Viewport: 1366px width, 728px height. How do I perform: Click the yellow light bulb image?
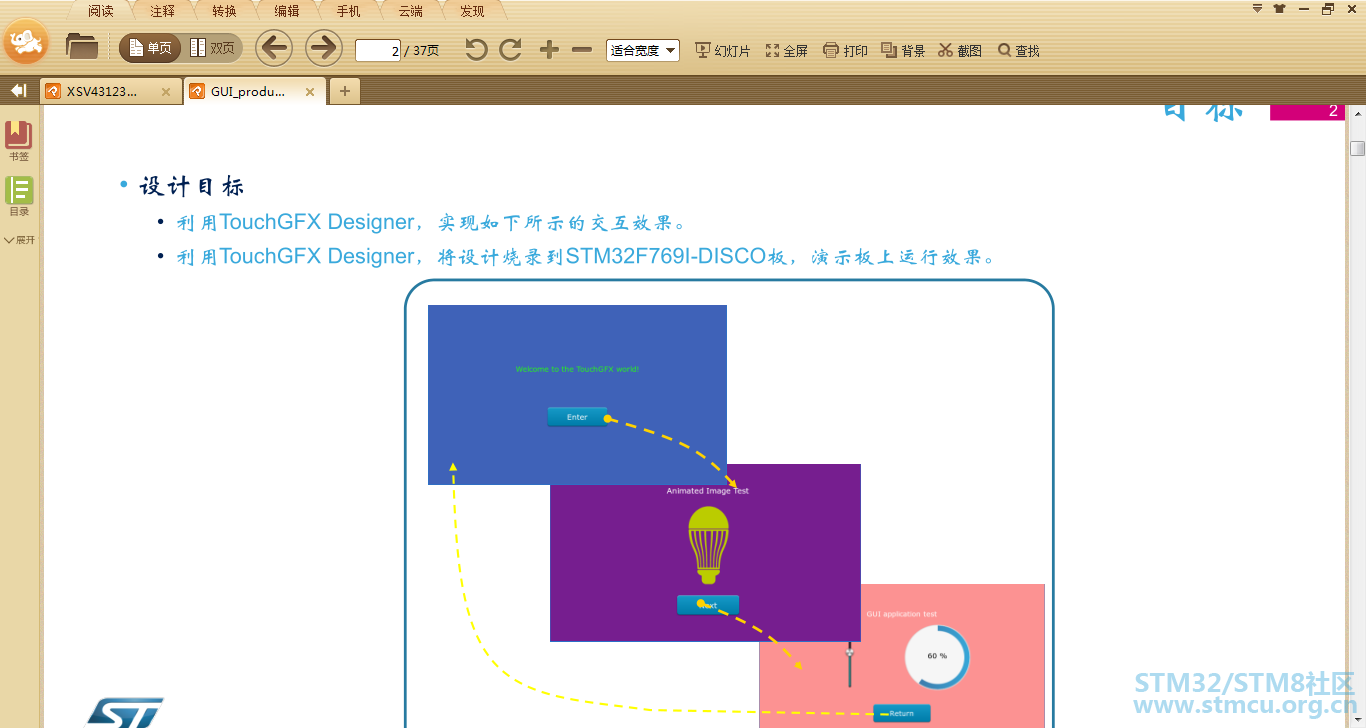click(709, 545)
